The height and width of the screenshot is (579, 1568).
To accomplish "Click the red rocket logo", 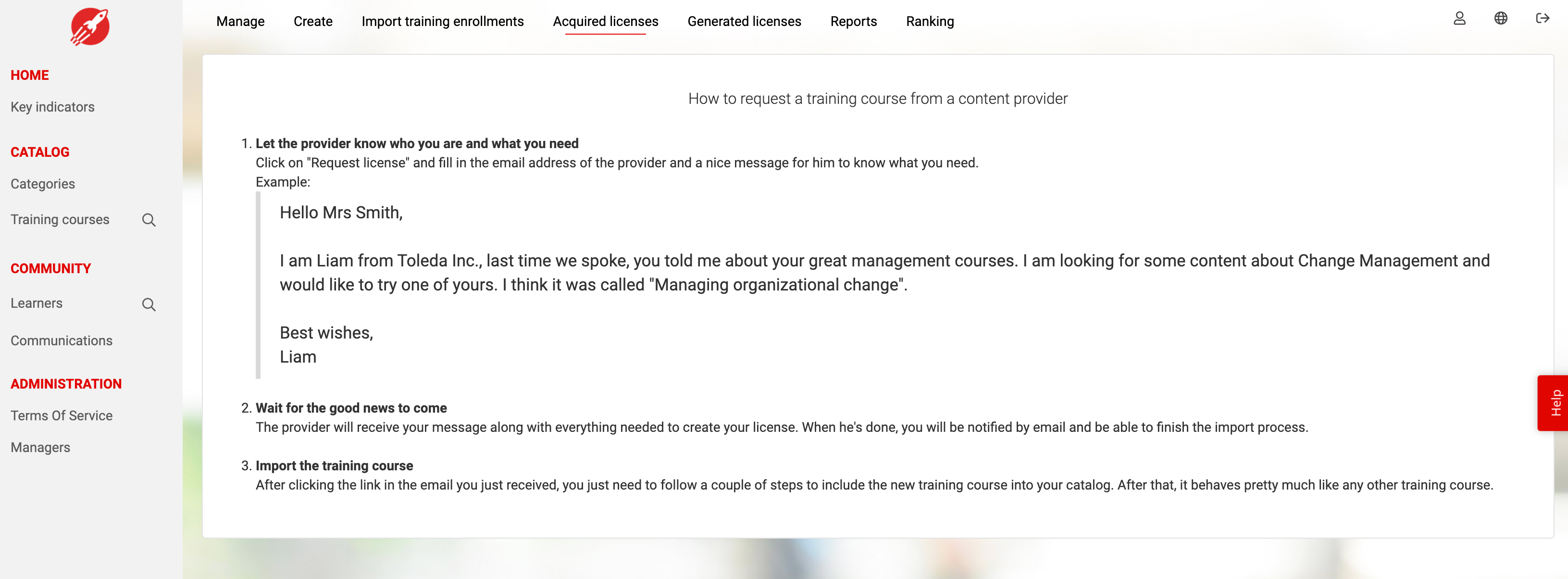I will point(90,27).
